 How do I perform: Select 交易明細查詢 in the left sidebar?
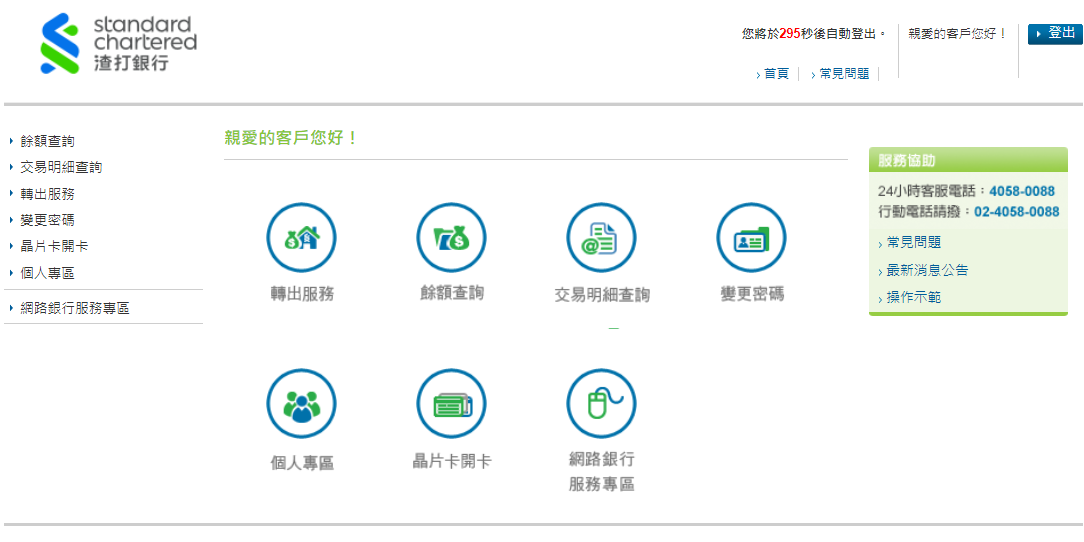tap(61, 167)
